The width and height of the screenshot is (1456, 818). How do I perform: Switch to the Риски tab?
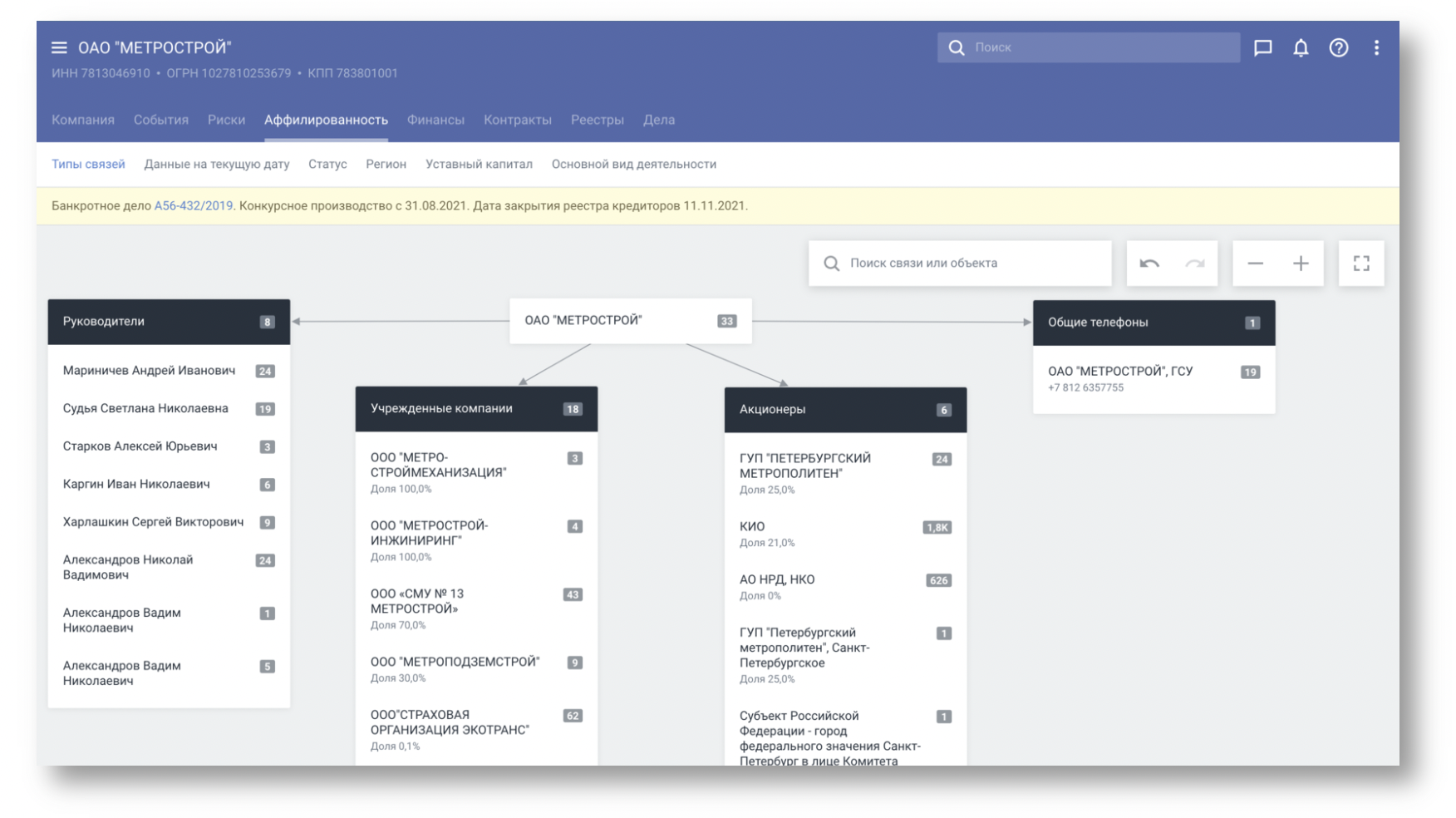(226, 120)
